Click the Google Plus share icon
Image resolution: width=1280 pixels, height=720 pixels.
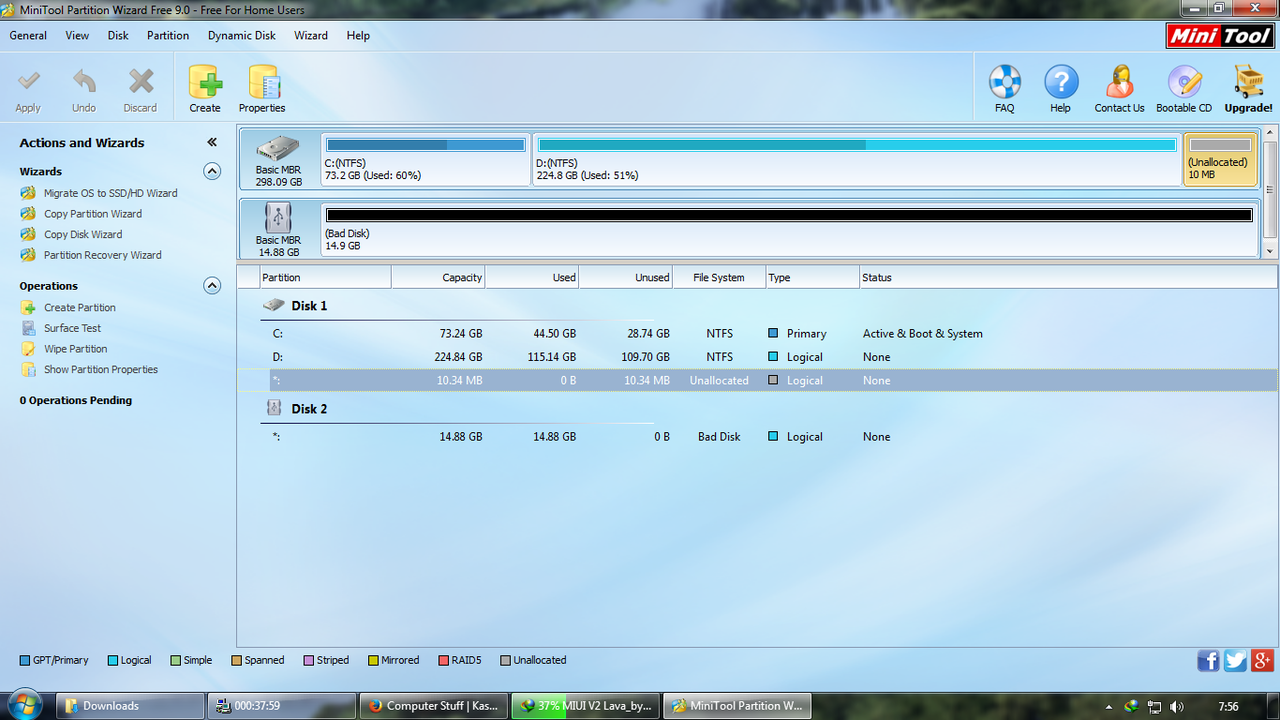(x=1262, y=661)
